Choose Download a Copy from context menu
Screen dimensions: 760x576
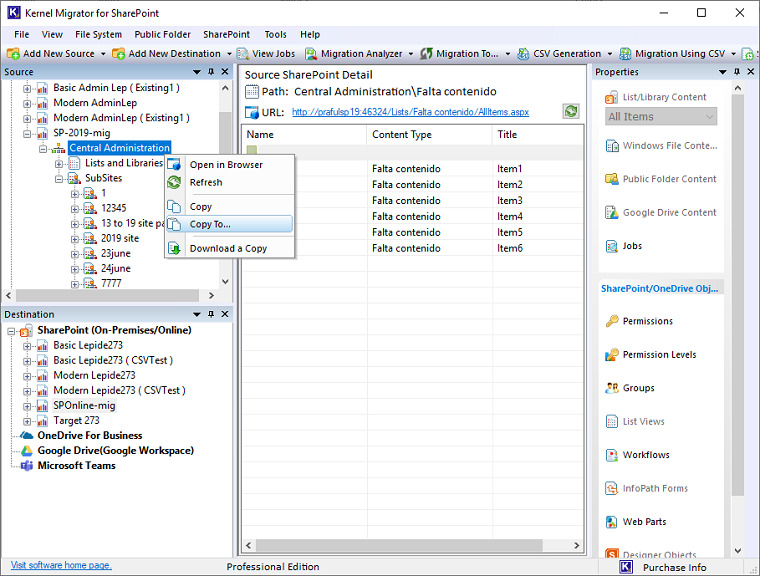(229, 248)
